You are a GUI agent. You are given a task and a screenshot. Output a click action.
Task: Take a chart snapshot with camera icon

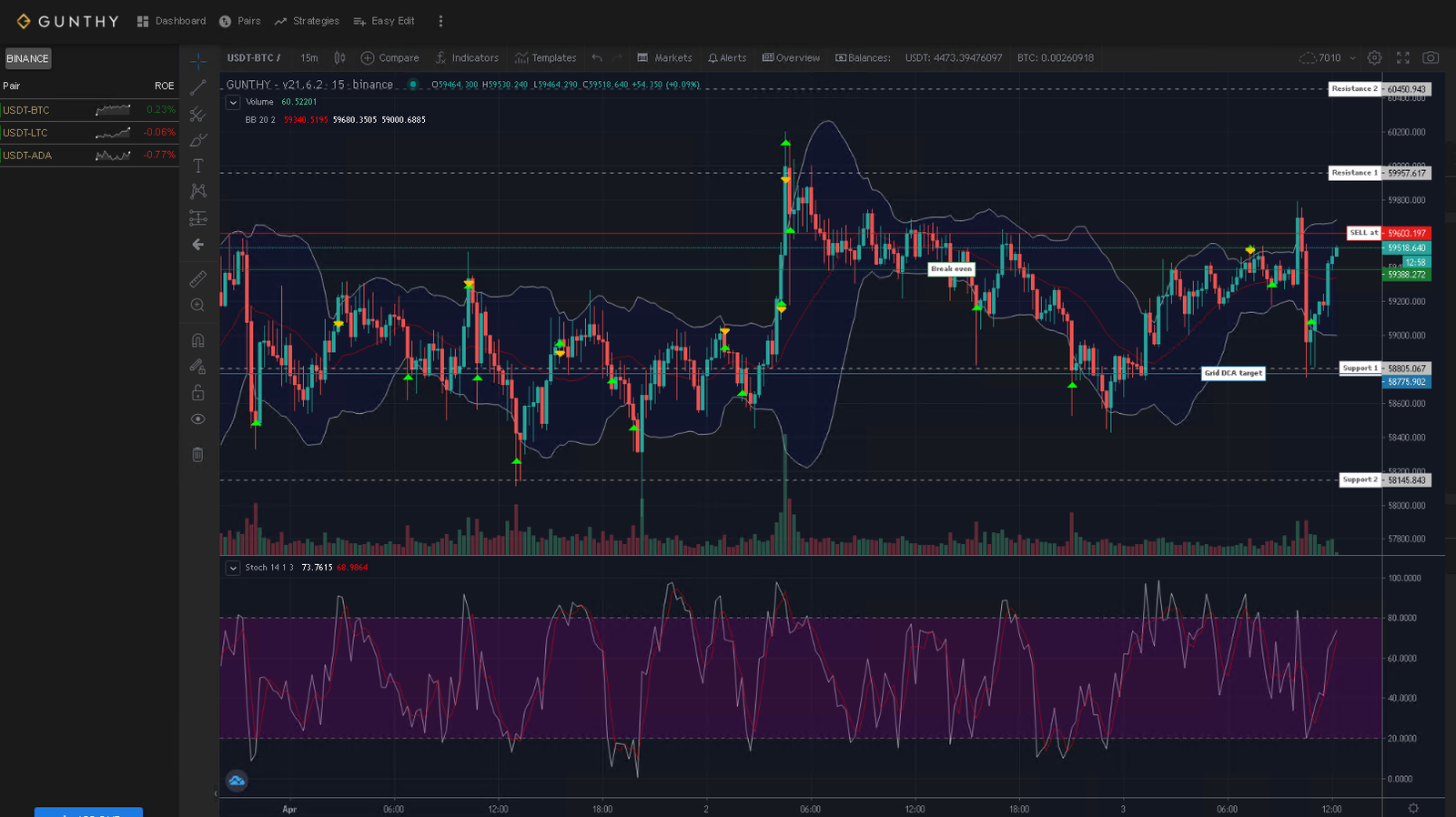pos(1431,58)
